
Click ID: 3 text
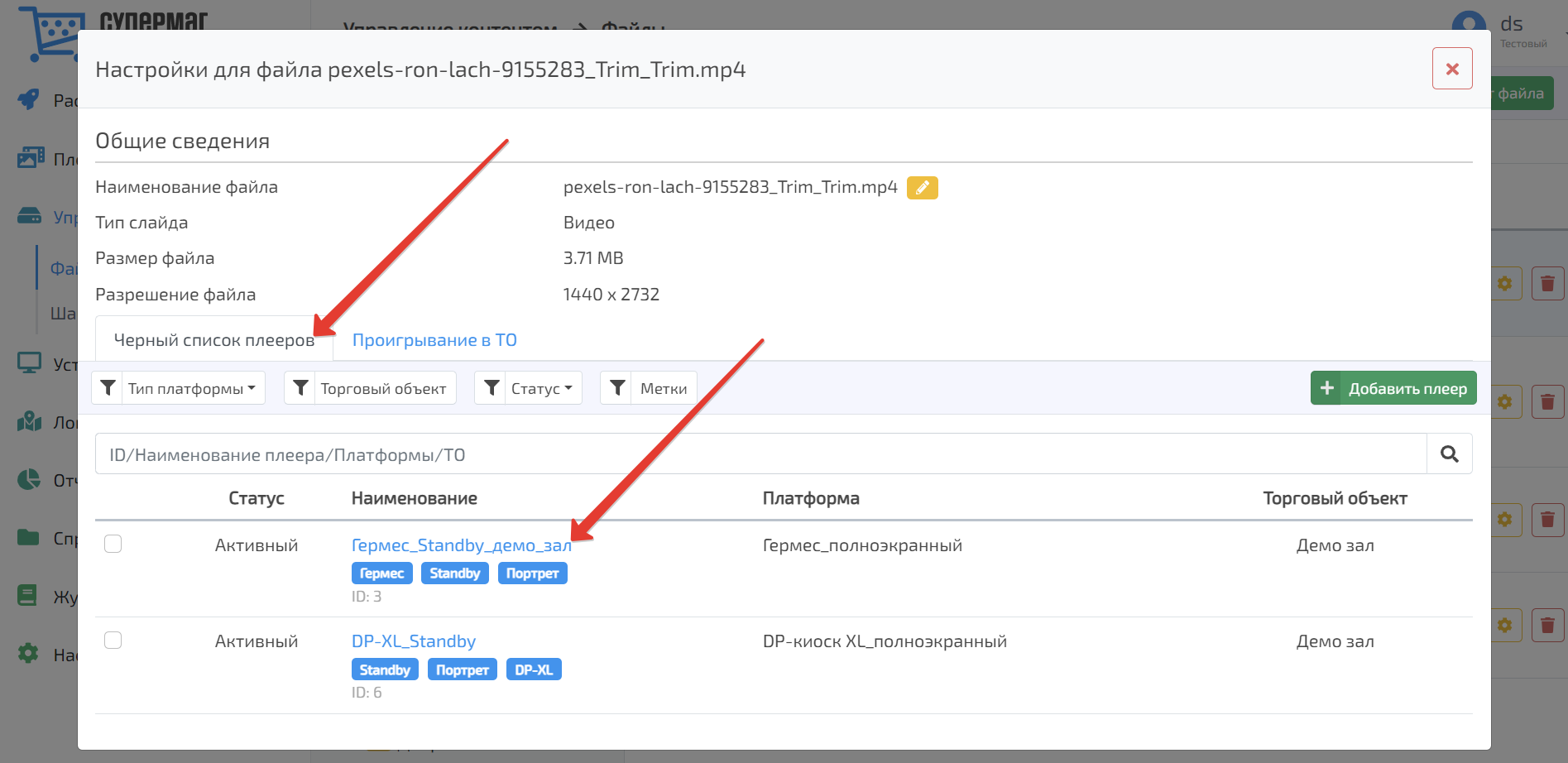pyautogui.click(x=367, y=597)
